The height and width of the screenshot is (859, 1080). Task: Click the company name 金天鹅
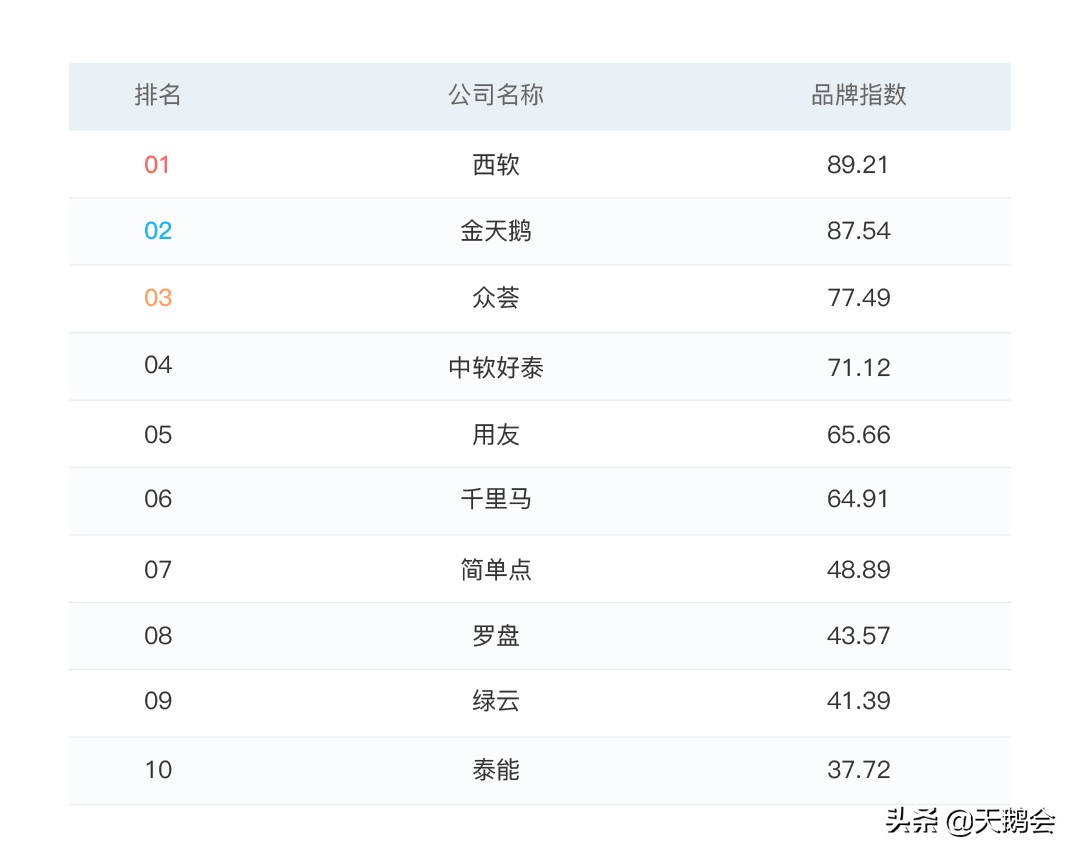[x=496, y=231]
